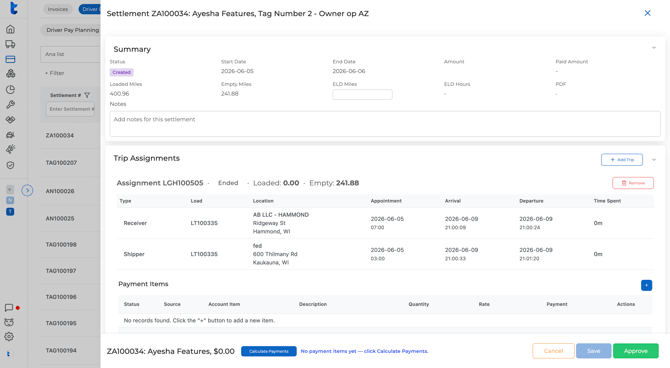
Task: Click the Appointment column header
Action: pos(386,201)
